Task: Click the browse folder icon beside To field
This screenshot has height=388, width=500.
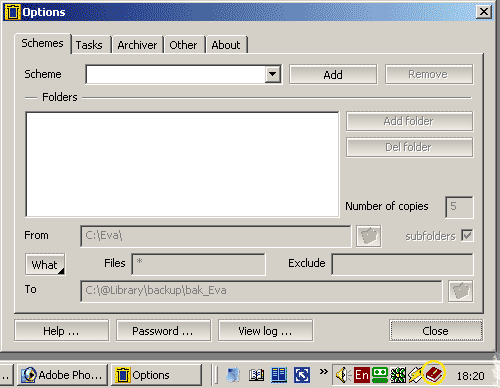Action: click(x=461, y=291)
